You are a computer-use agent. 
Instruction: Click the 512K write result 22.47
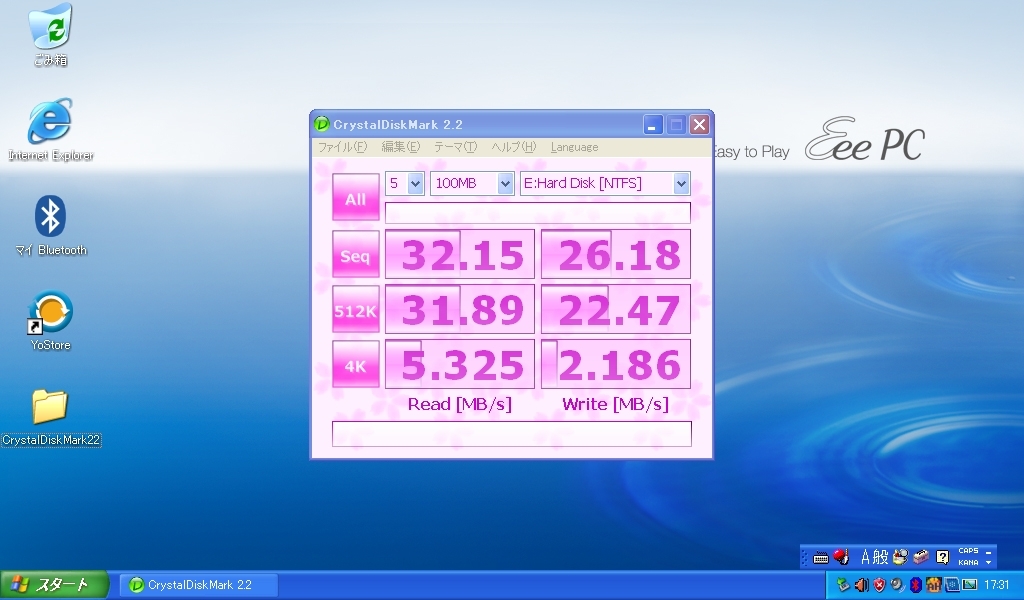click(616, 309)
